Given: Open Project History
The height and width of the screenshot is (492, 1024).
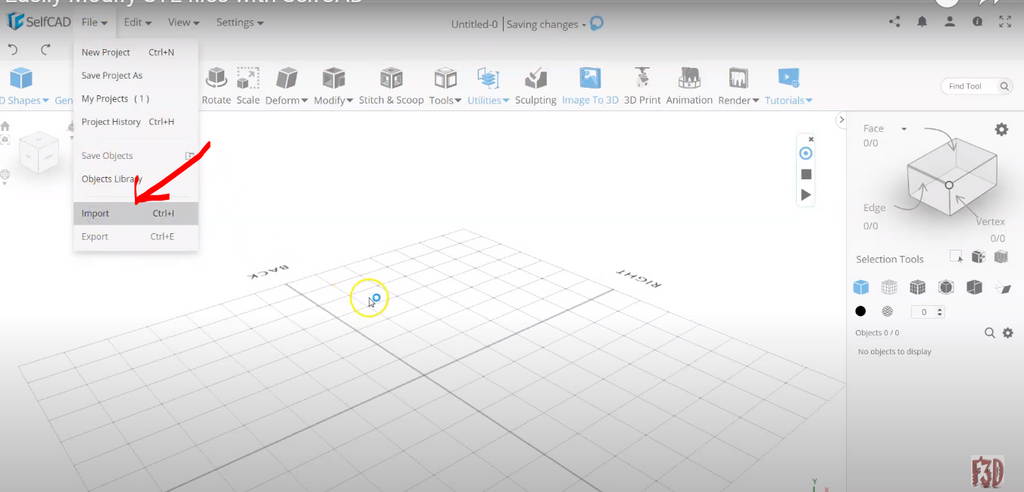Looking at the screenshot, I should pyautogui.click(x=136, y=122).
